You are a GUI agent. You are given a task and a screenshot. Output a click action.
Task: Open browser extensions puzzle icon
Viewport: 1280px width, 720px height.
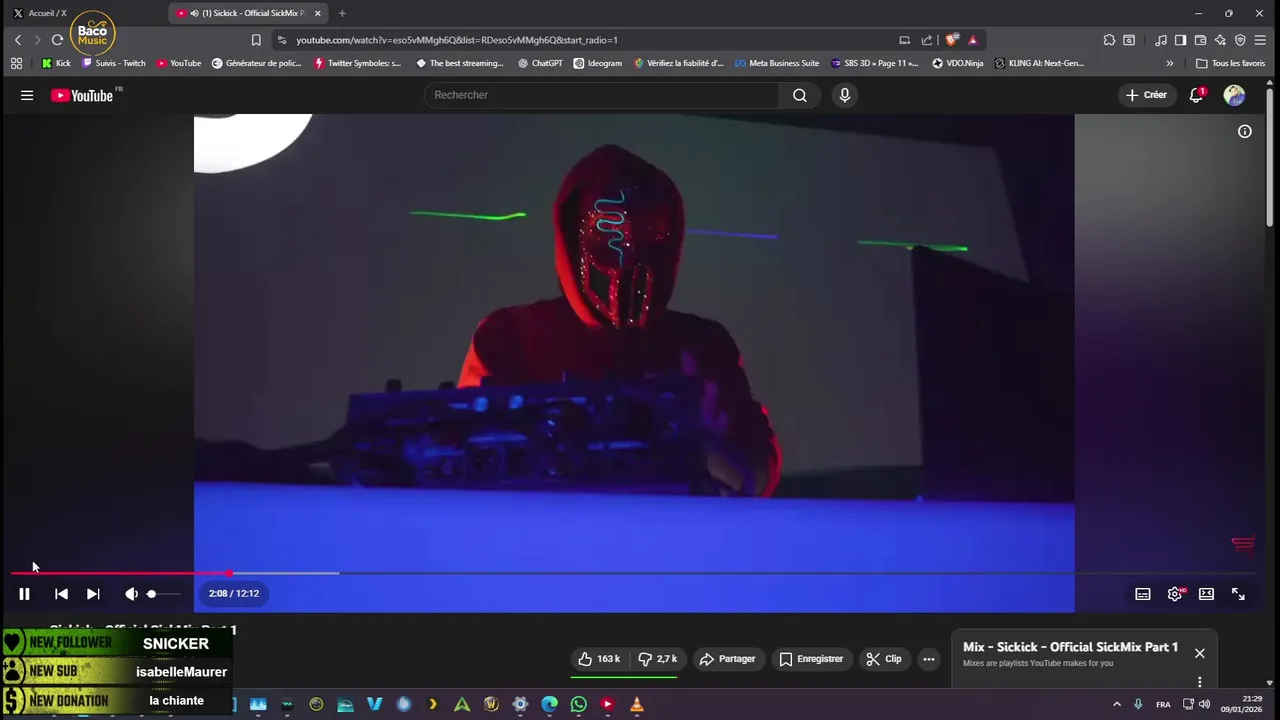1109,40
